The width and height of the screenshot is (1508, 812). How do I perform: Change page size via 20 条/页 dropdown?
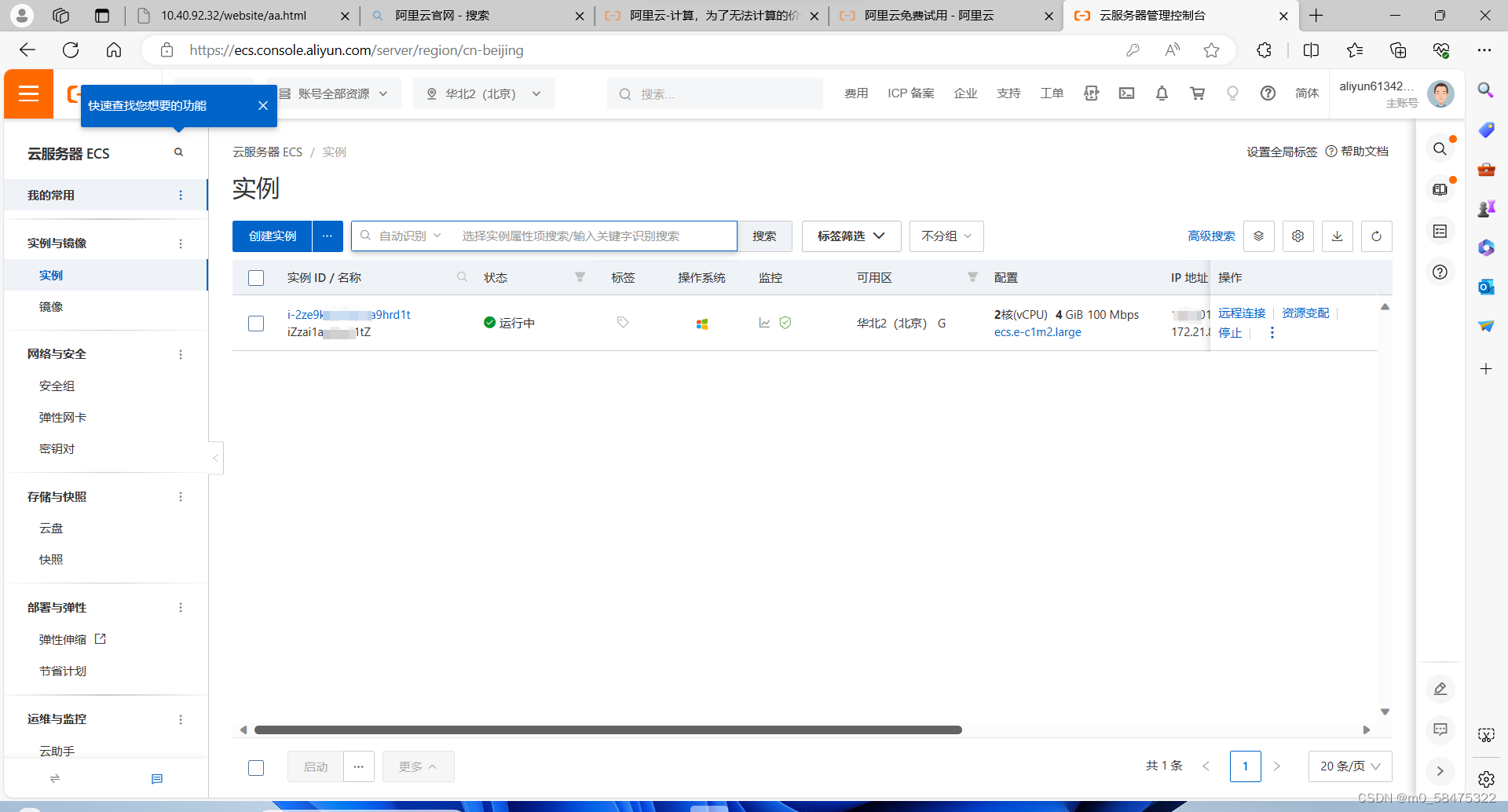pyautogui.click(x=1349, y=766)
